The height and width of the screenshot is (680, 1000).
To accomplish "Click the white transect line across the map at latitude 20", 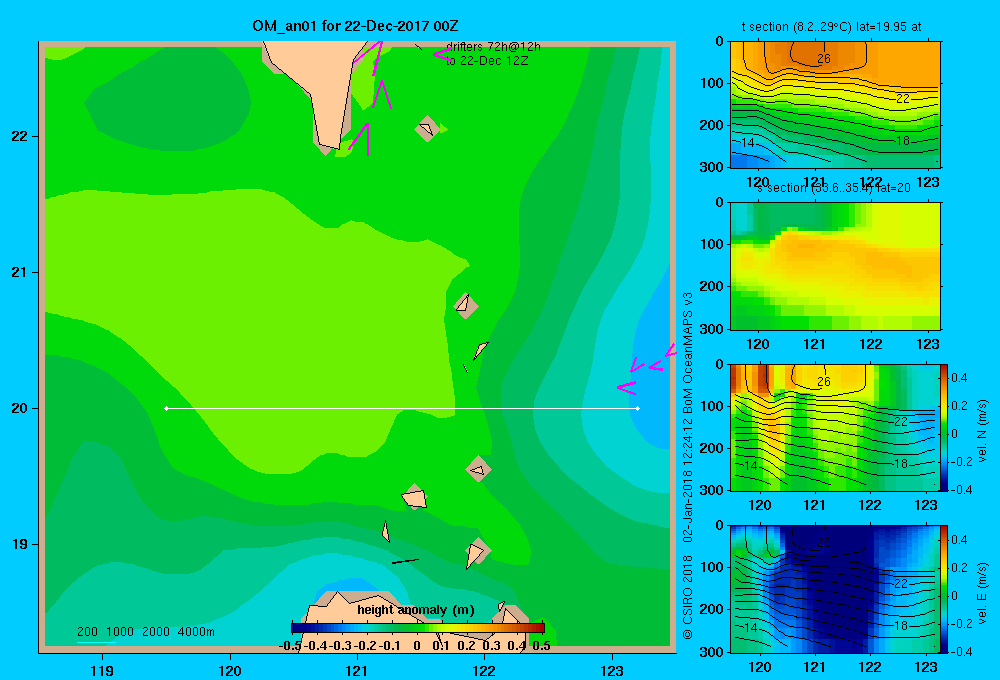I will [x=402, y=408].
